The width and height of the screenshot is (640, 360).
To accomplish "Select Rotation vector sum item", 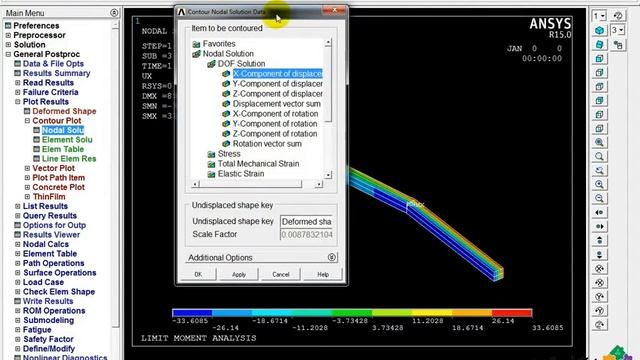I will [x=267, y=144].
